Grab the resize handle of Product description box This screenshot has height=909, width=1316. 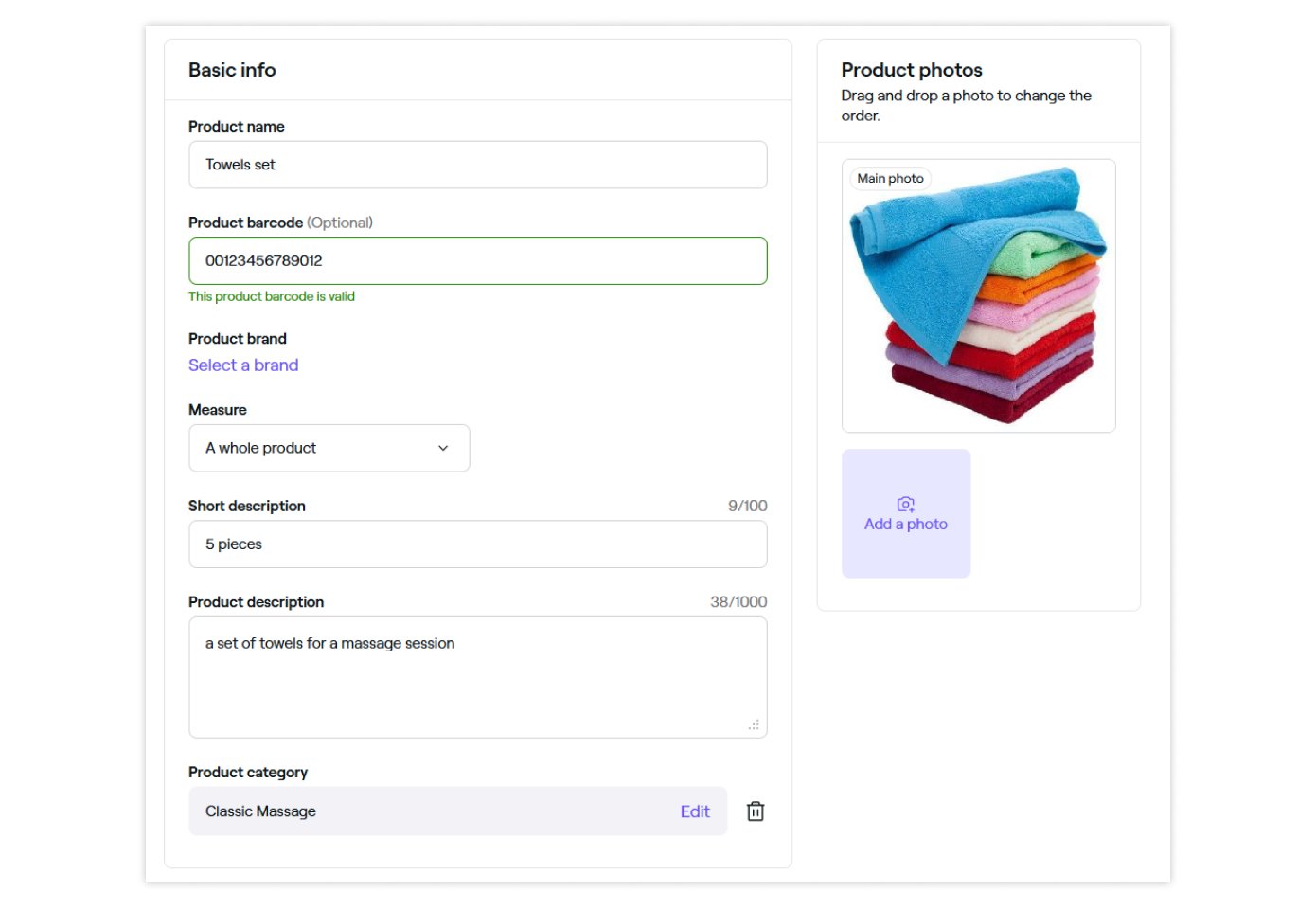click(754, 725)
